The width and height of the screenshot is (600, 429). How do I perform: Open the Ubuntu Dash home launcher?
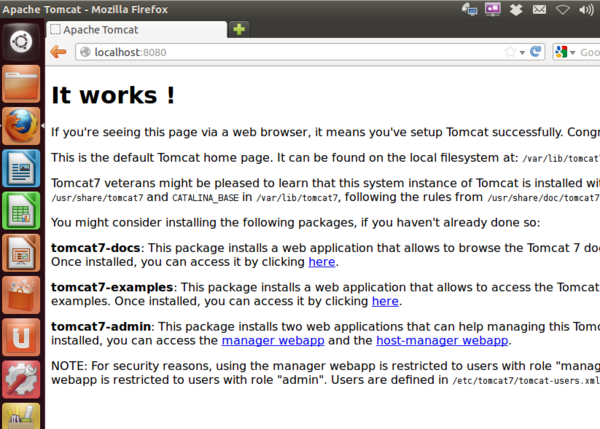[21, 41]
